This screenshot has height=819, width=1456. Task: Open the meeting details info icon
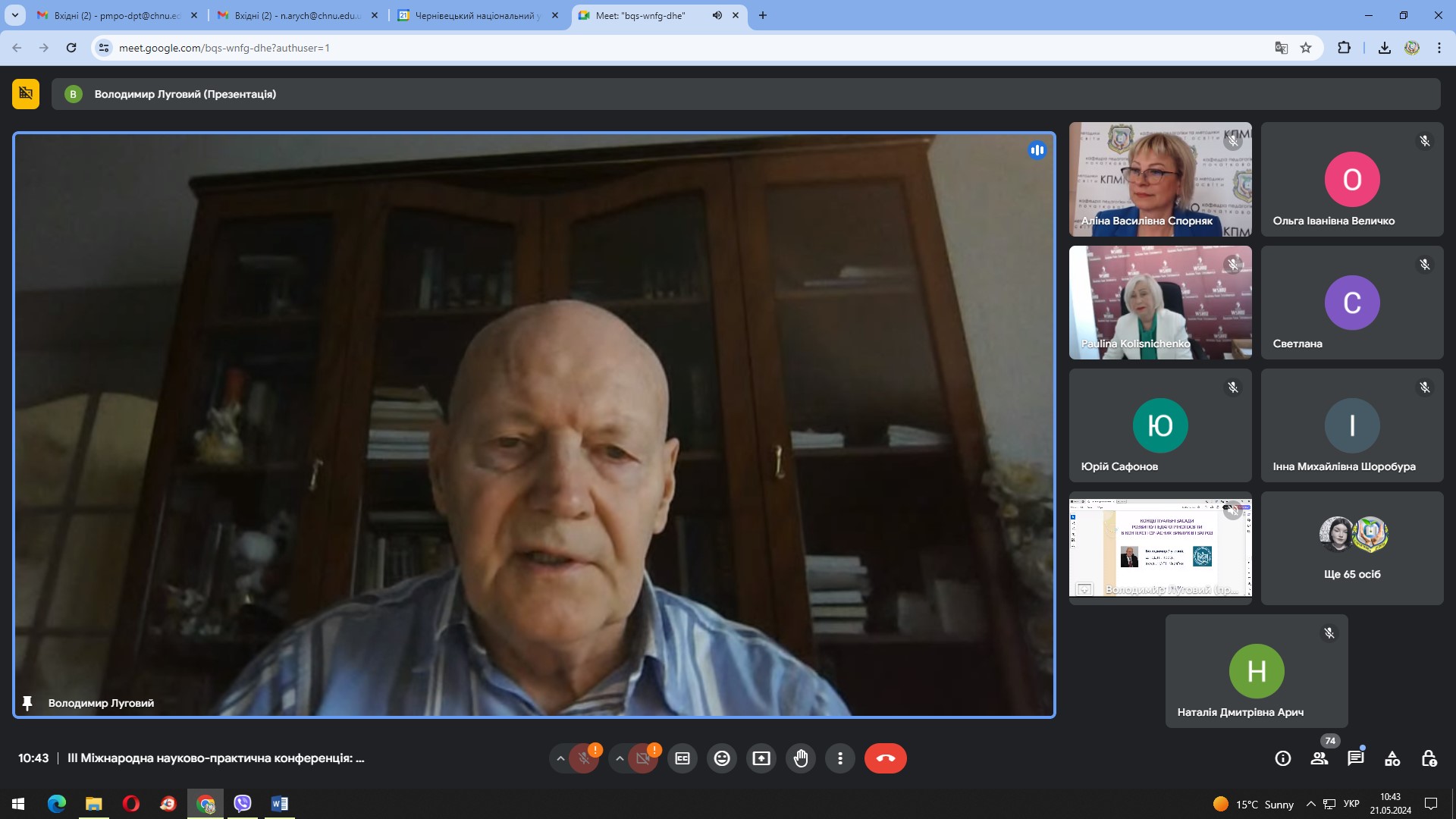click(1283, 758)
